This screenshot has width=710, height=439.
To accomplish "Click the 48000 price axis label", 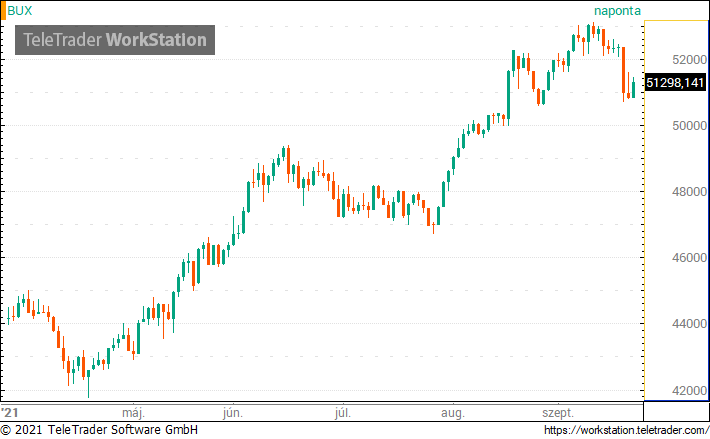I will 689,191.
